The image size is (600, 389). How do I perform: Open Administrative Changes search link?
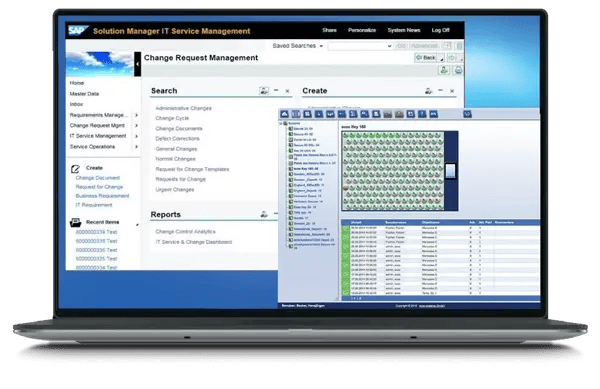tap(183, 108)
